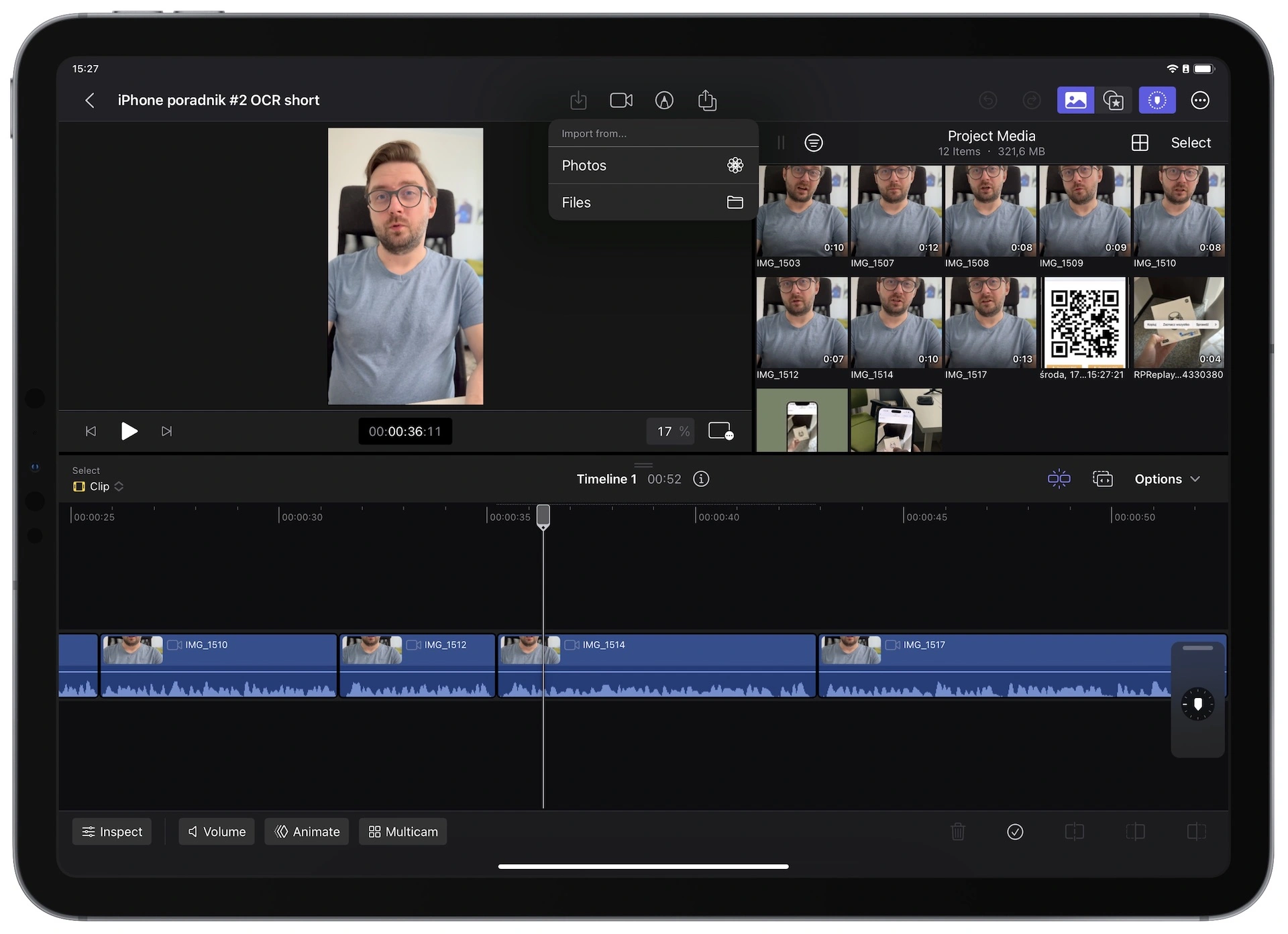Open the import media icon
1288x934 pixels.
(x=578, y=101)
